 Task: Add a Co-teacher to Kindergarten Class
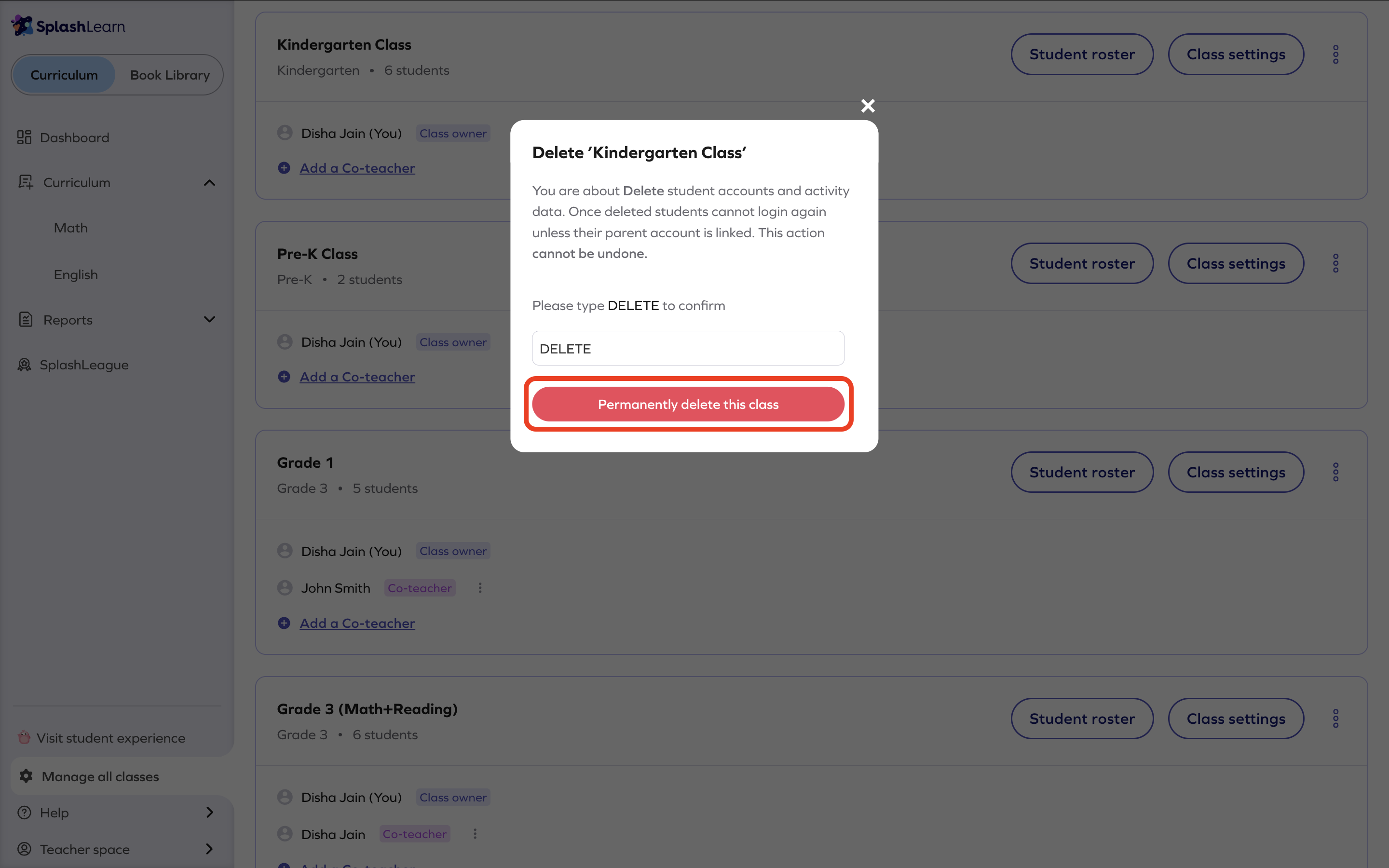357,168
